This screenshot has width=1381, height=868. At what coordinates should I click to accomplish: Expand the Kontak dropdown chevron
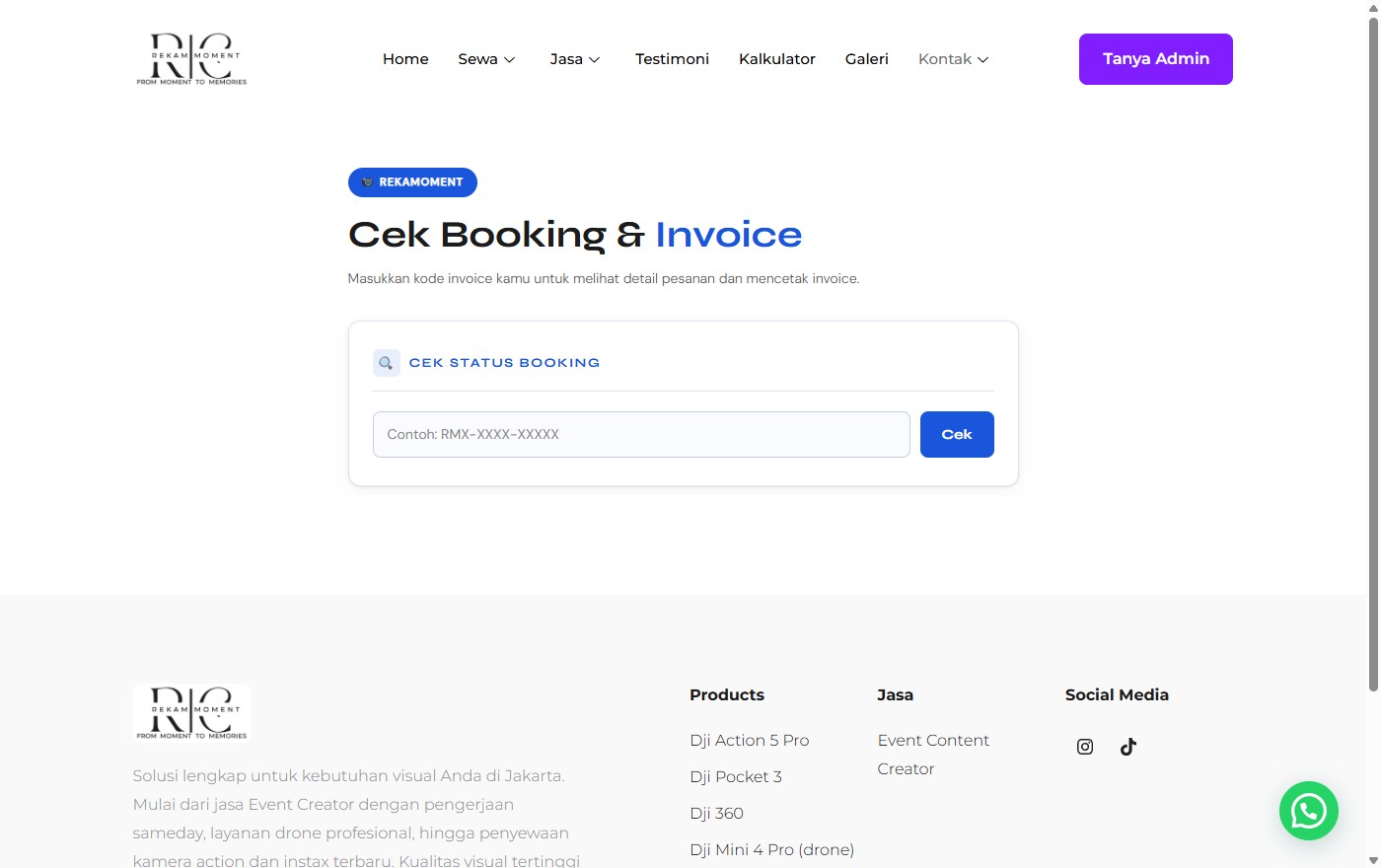point(982,60)
